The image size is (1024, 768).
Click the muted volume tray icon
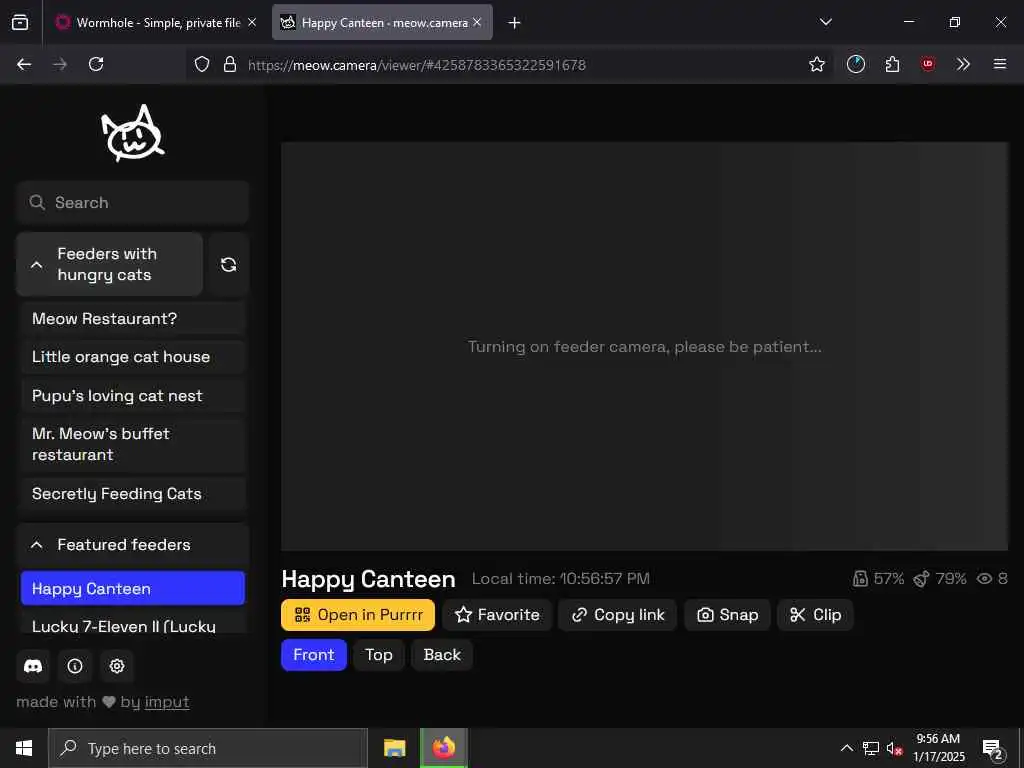pos(894,748)
